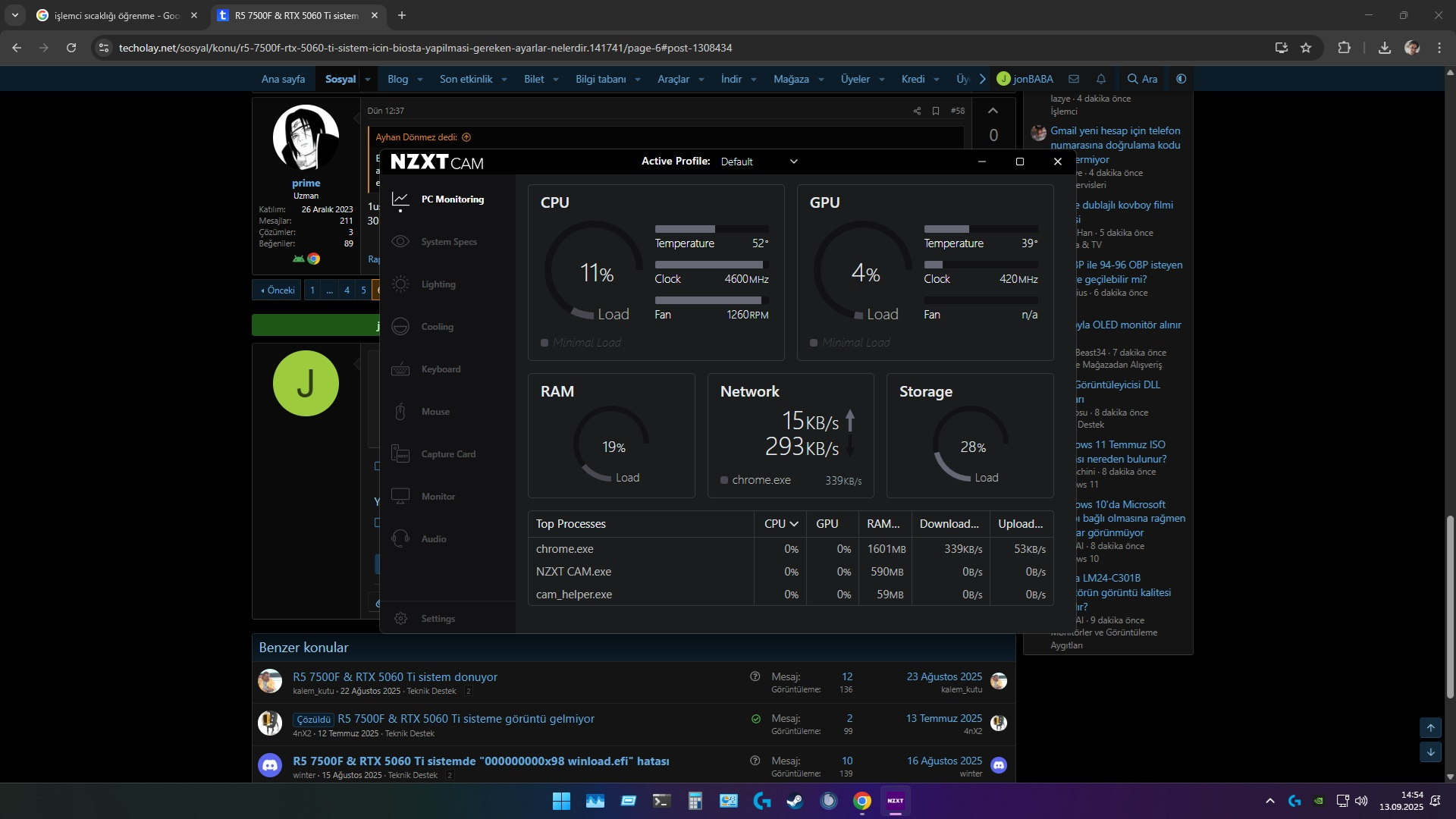Image resolution: width=1456 pixels, height=819 pixels.
Task: Go to page 4 of the thread
Action: pos(347,290)
